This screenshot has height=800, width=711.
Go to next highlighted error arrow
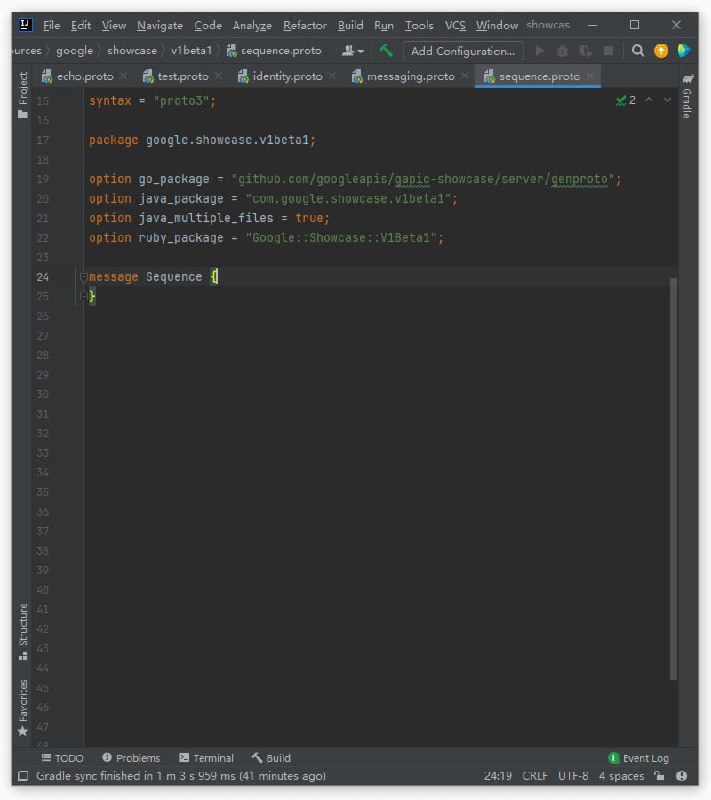[x=667, y=100]
